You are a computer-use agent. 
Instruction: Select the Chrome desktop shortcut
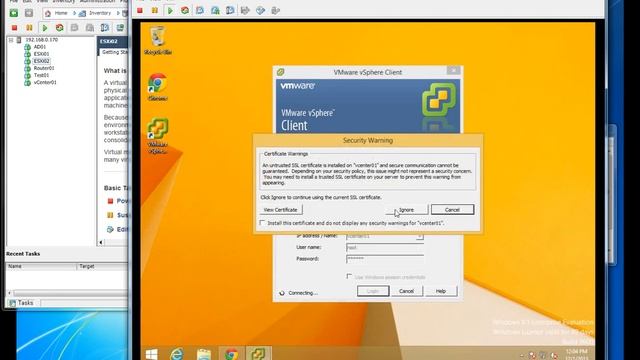(x=158, y=87)
